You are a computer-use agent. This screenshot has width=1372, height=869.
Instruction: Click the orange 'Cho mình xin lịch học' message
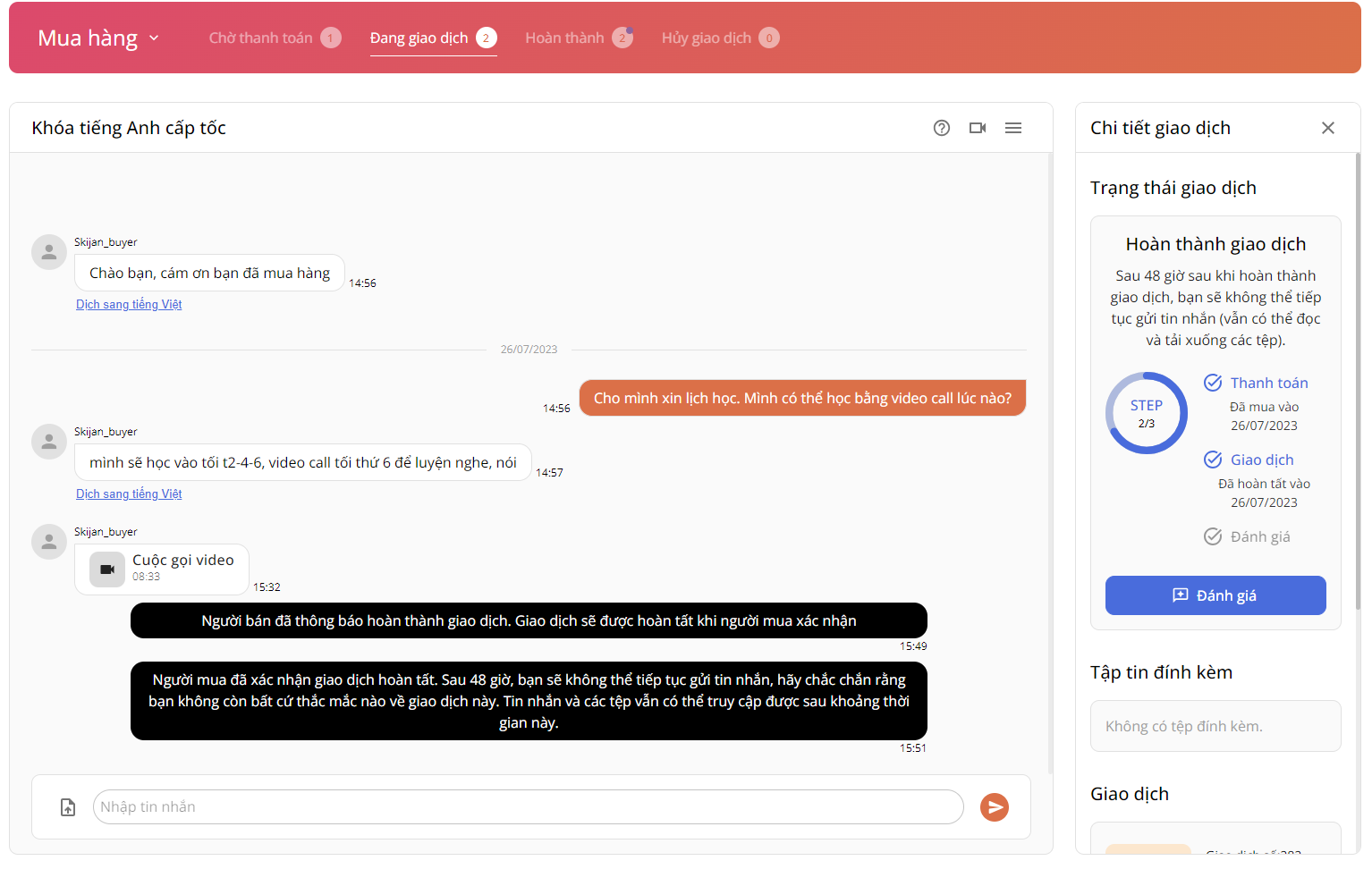(x=802, y=398)
